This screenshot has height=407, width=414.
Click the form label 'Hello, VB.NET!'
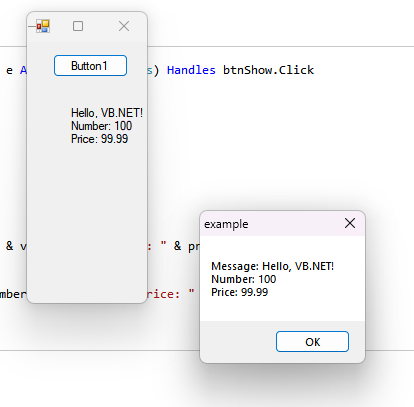[x=107, y=113]
